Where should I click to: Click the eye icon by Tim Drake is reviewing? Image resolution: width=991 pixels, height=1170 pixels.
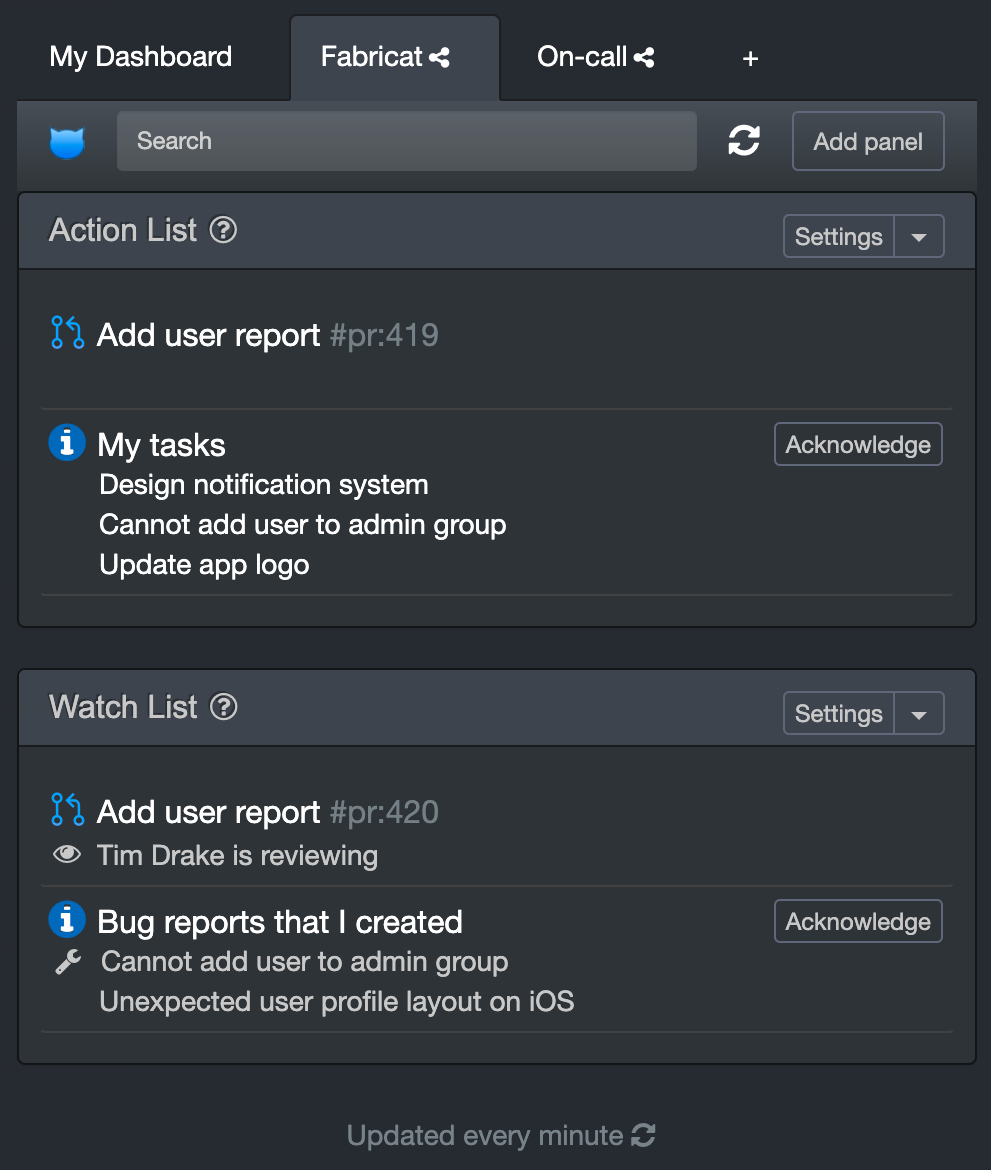[x=67, y=854]
